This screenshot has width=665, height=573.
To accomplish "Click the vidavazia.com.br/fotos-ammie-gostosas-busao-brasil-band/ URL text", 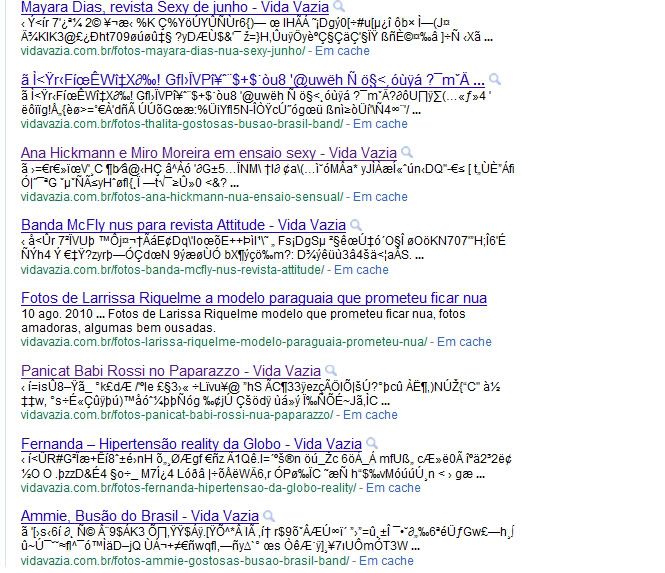I will (185, 561).
